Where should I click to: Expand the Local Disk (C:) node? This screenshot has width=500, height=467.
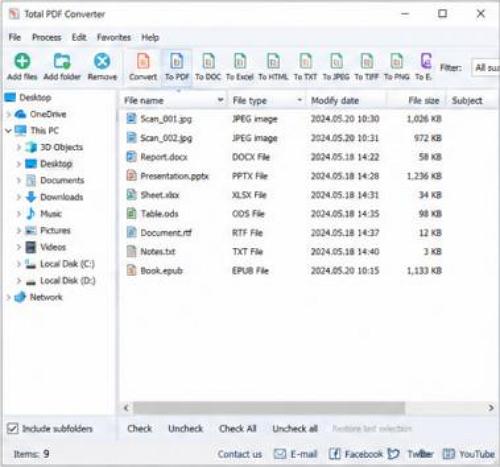pyautogui.click(x=19, y=264)
